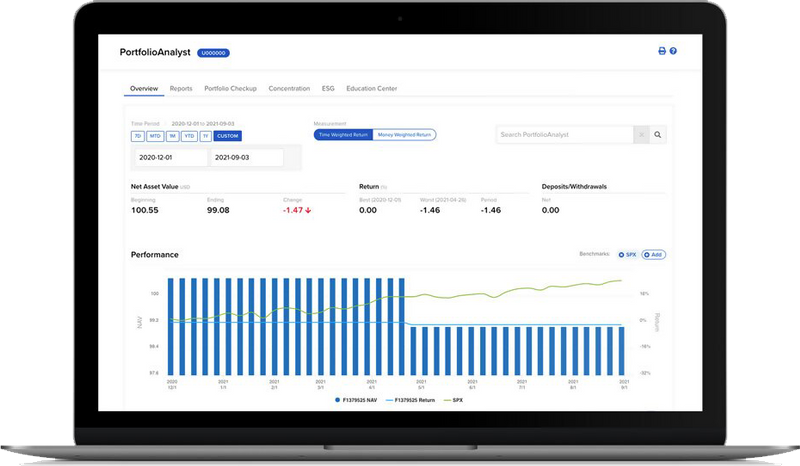This screenshot has height=466, width=800.
Task: Select the 1Y time period
Action: coord(206,136)
